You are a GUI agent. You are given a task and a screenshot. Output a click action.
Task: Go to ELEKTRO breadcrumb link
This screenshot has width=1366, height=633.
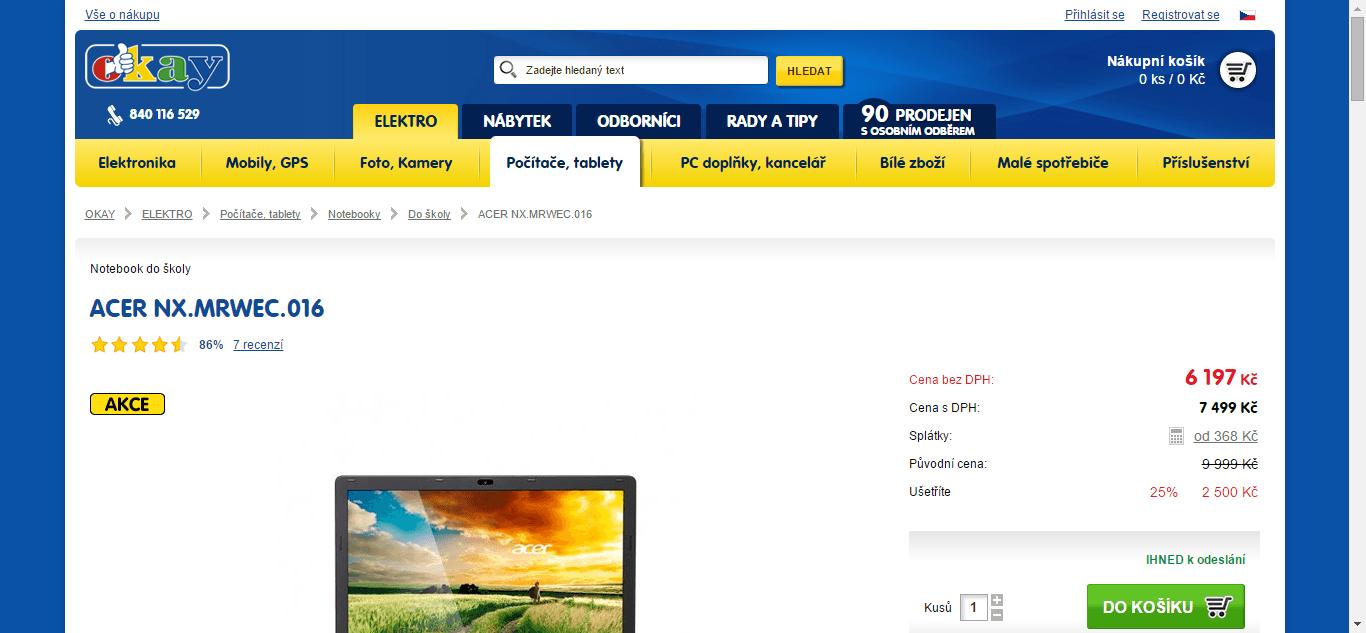pos(167,214)
